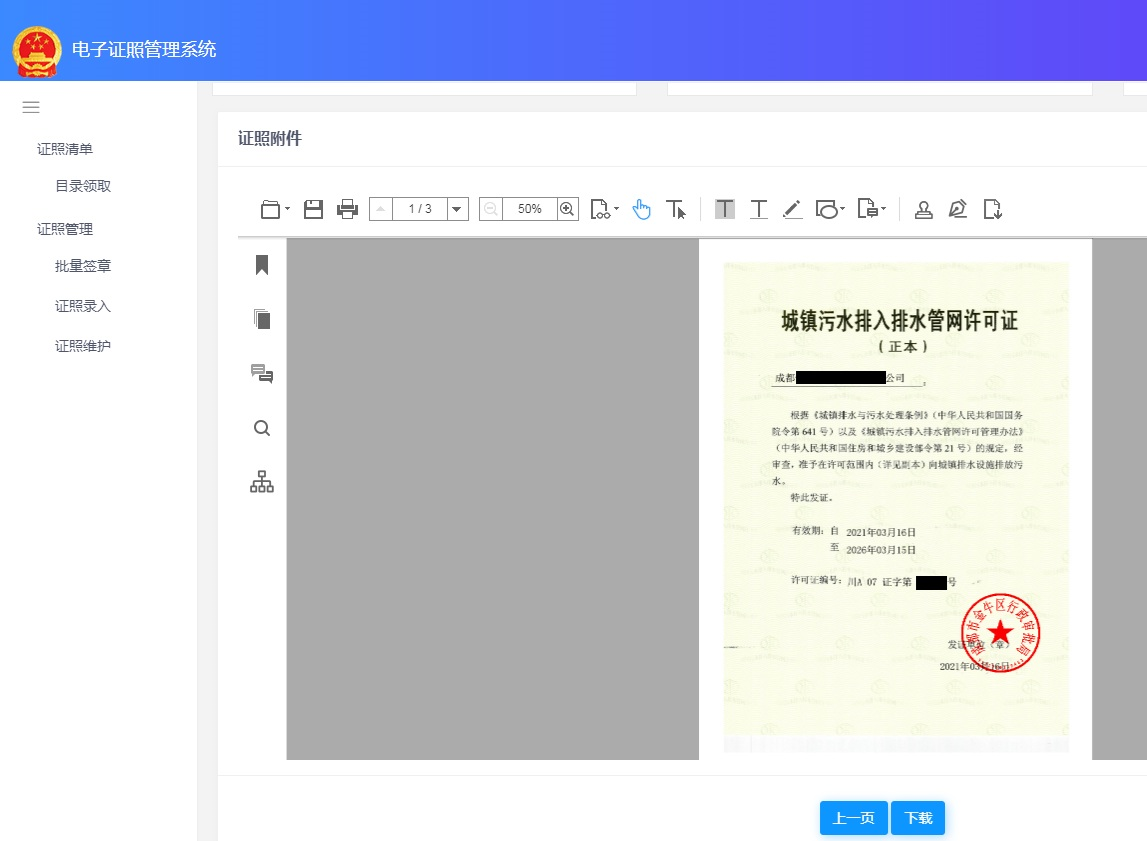Viewport: 1147px width, 841px height.
Task: Open 批量签章 in the sidebar
Action: click(x=83, y=266)
